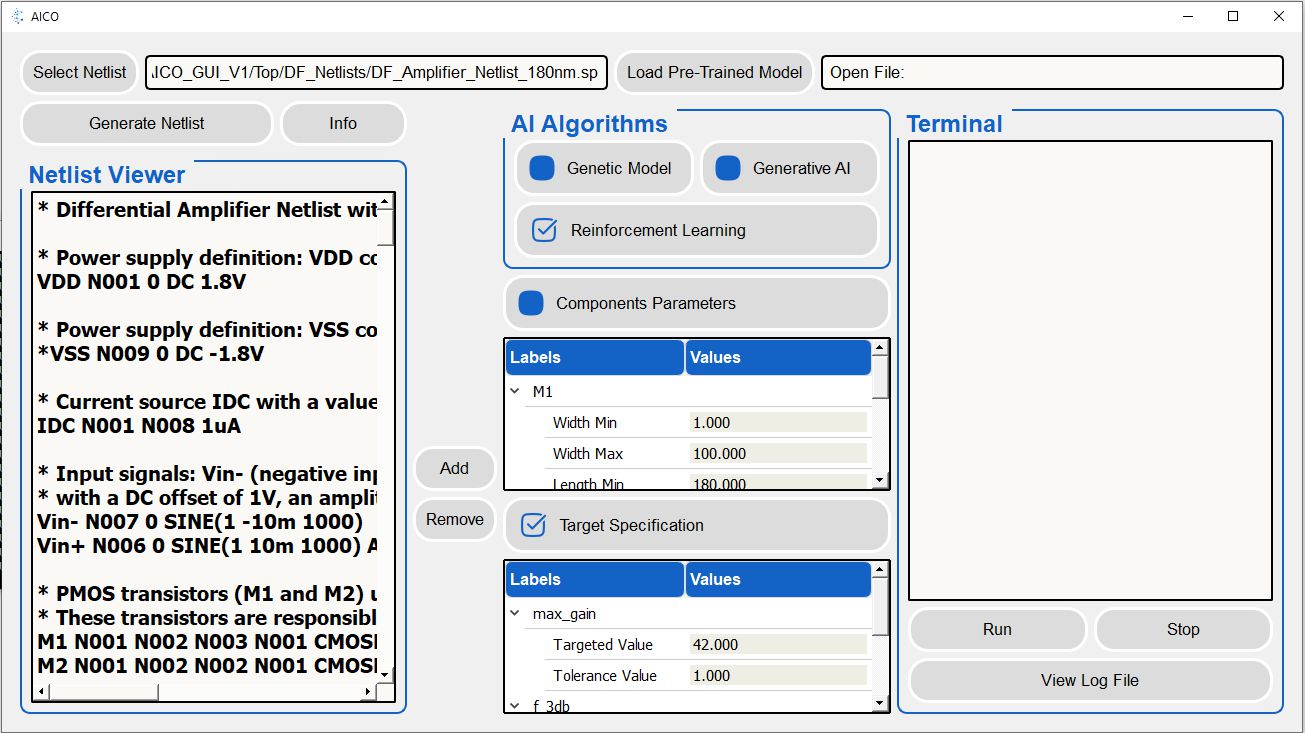Expand the f_3db tree item

point(515,706)
